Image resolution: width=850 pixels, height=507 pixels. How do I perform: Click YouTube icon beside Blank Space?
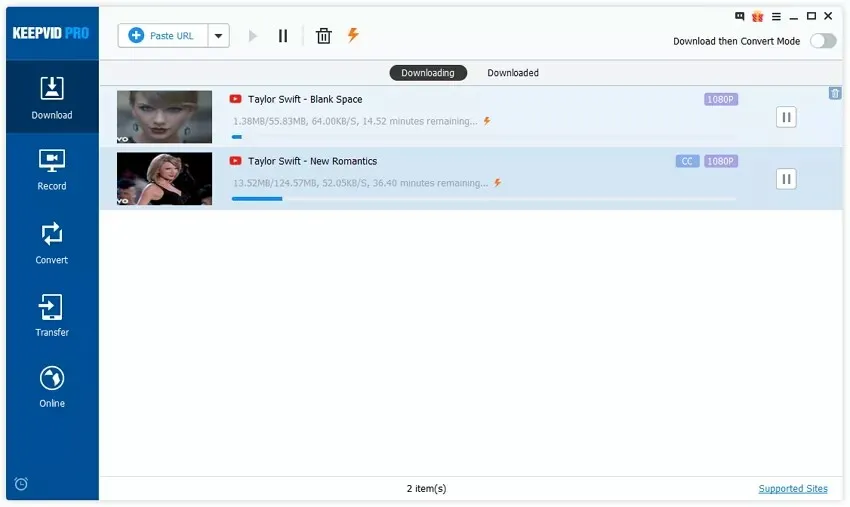tap(235, 99)
